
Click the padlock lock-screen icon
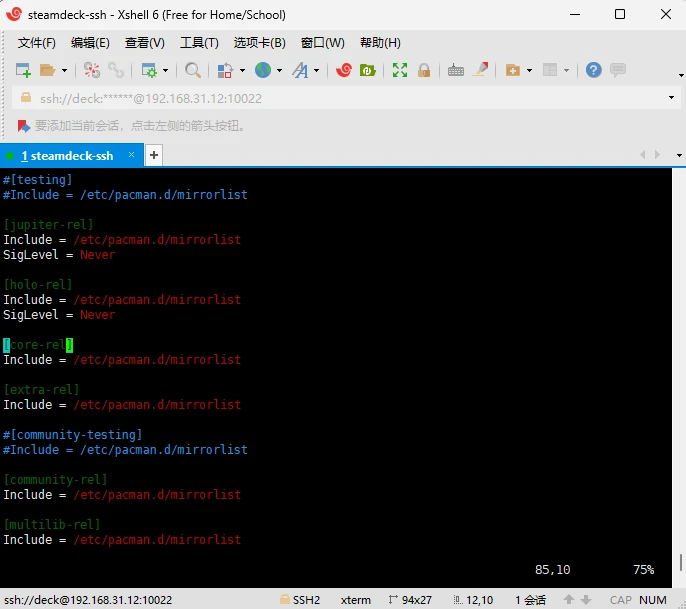click(424, 70)
